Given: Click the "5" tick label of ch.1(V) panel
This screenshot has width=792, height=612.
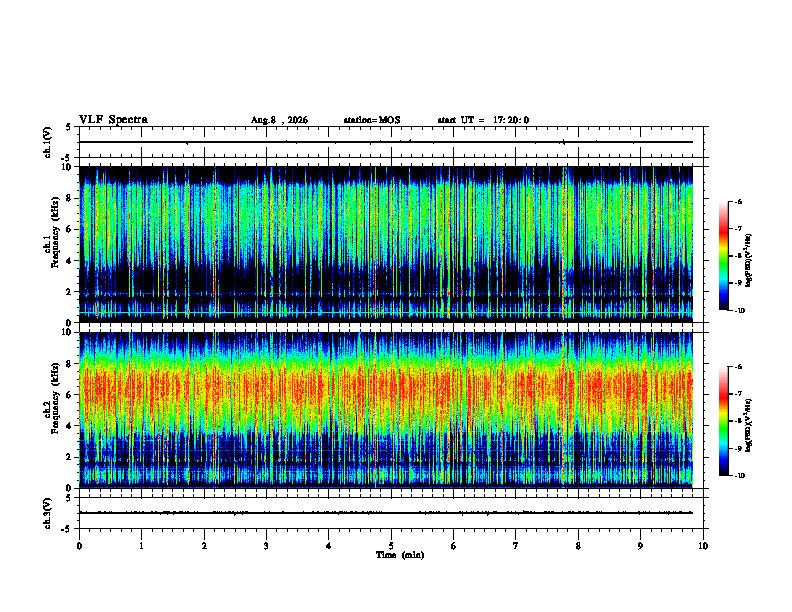Looking at the screenshot, I should [69, 128].
